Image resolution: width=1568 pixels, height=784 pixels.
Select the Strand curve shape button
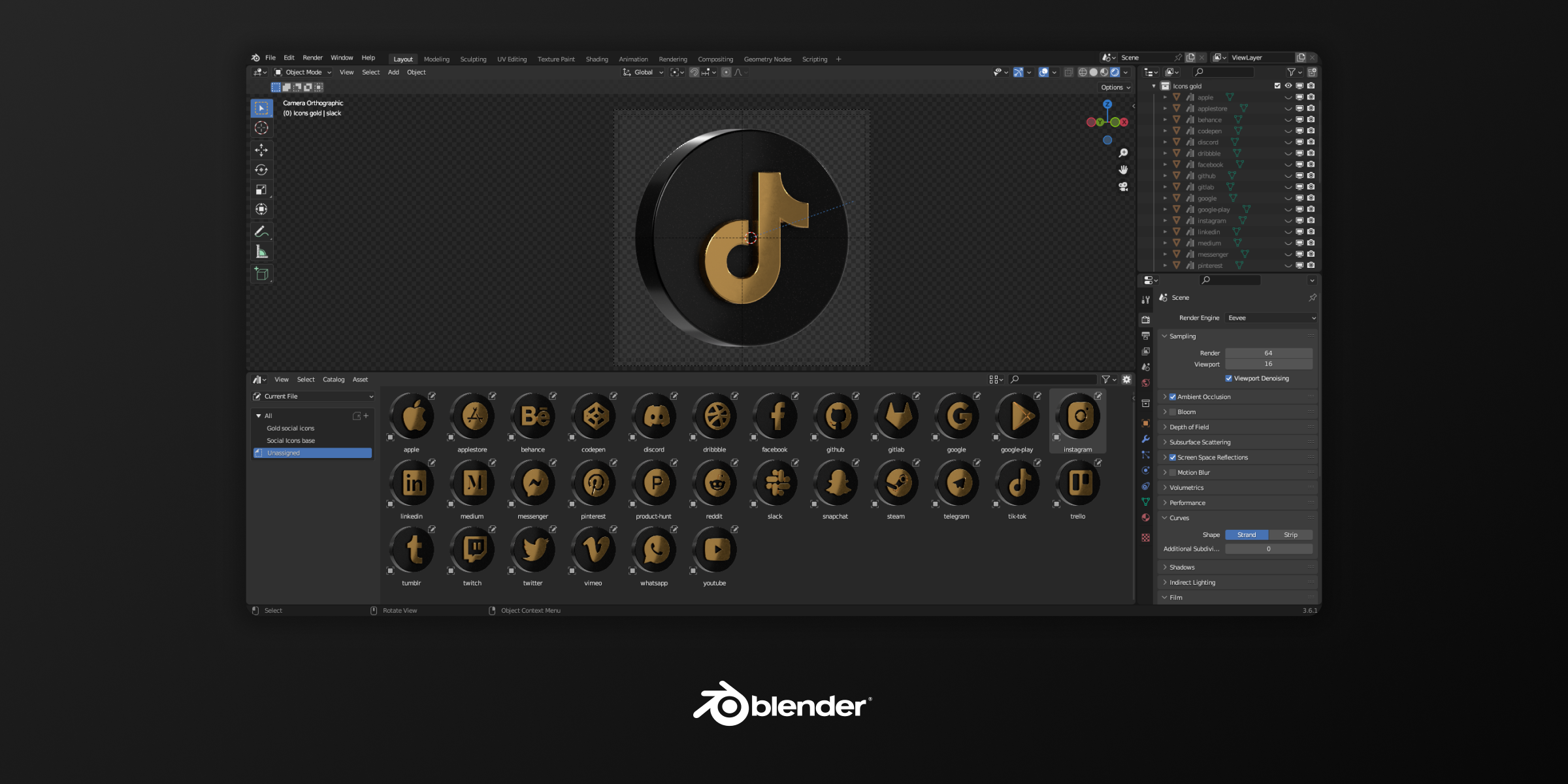[1247, 535]
